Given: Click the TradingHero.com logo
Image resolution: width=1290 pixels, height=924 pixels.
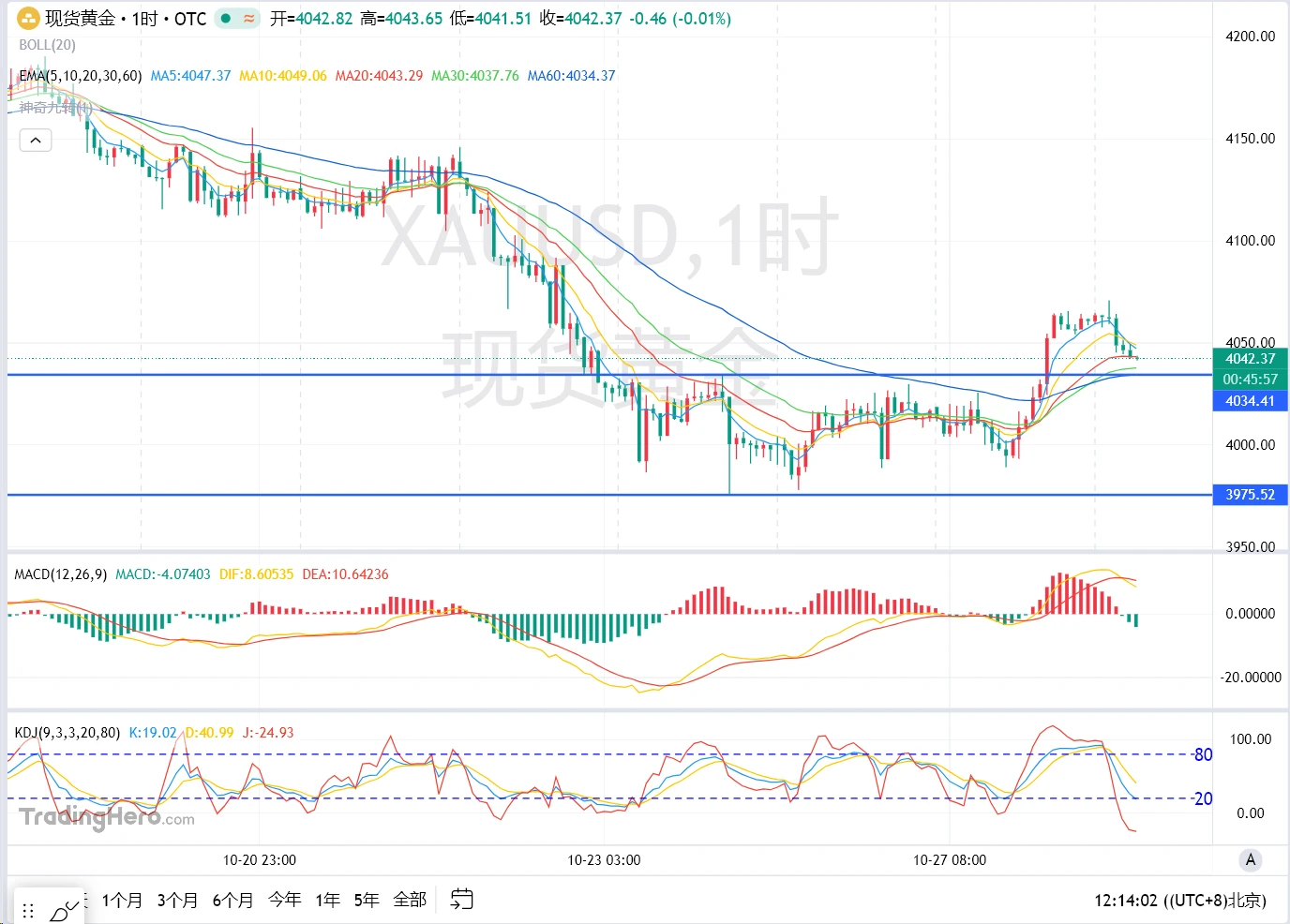Looking at the screenshot, I should coord(107,818).
